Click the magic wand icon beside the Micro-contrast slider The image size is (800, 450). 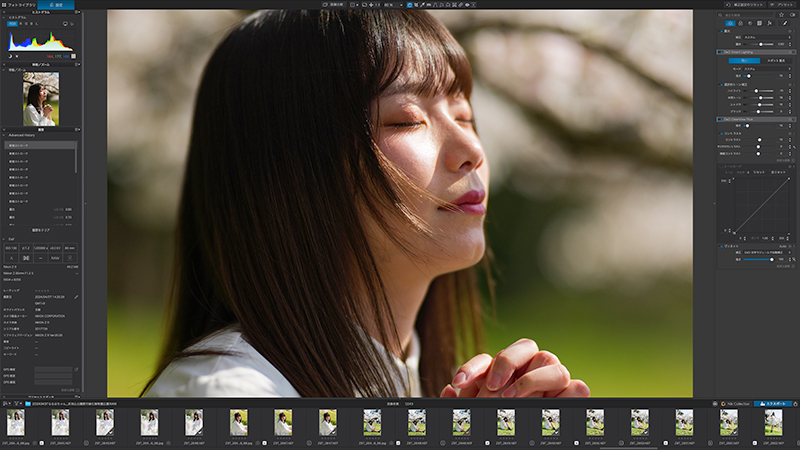(x=794, y=146)
